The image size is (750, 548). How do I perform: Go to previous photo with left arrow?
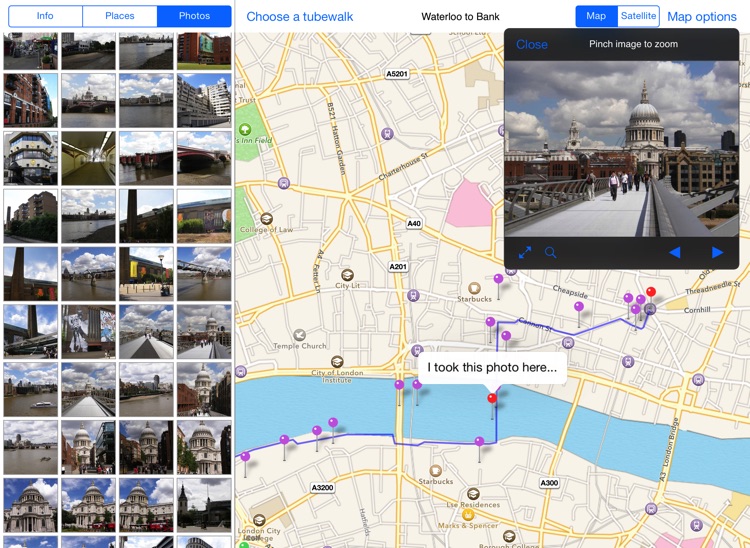click(x=674, y=252)
